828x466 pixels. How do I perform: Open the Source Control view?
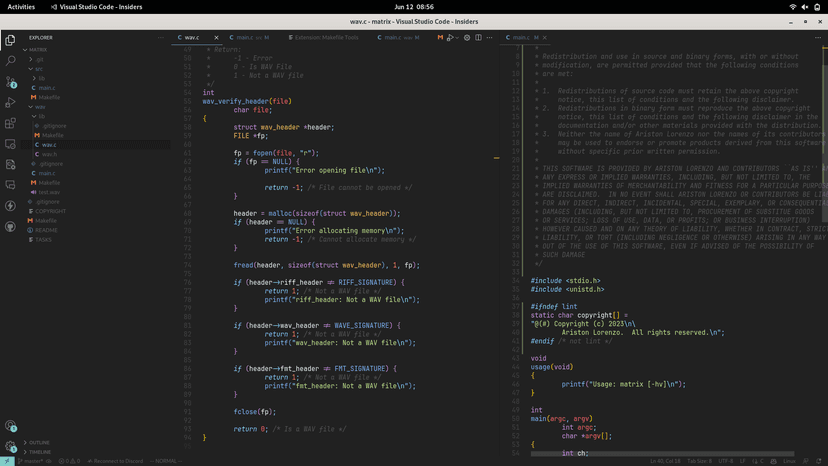[x=10, y=82]
